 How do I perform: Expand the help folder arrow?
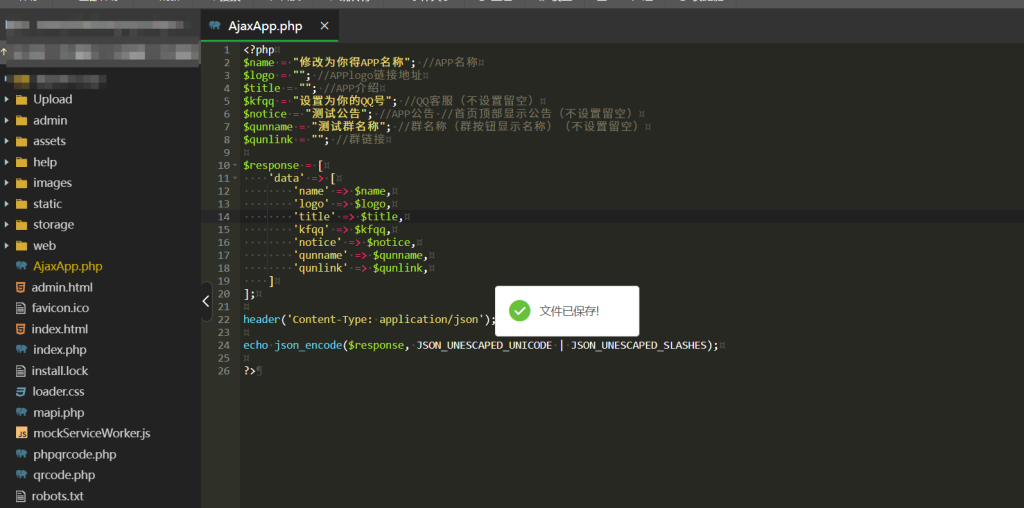point(6,163)
